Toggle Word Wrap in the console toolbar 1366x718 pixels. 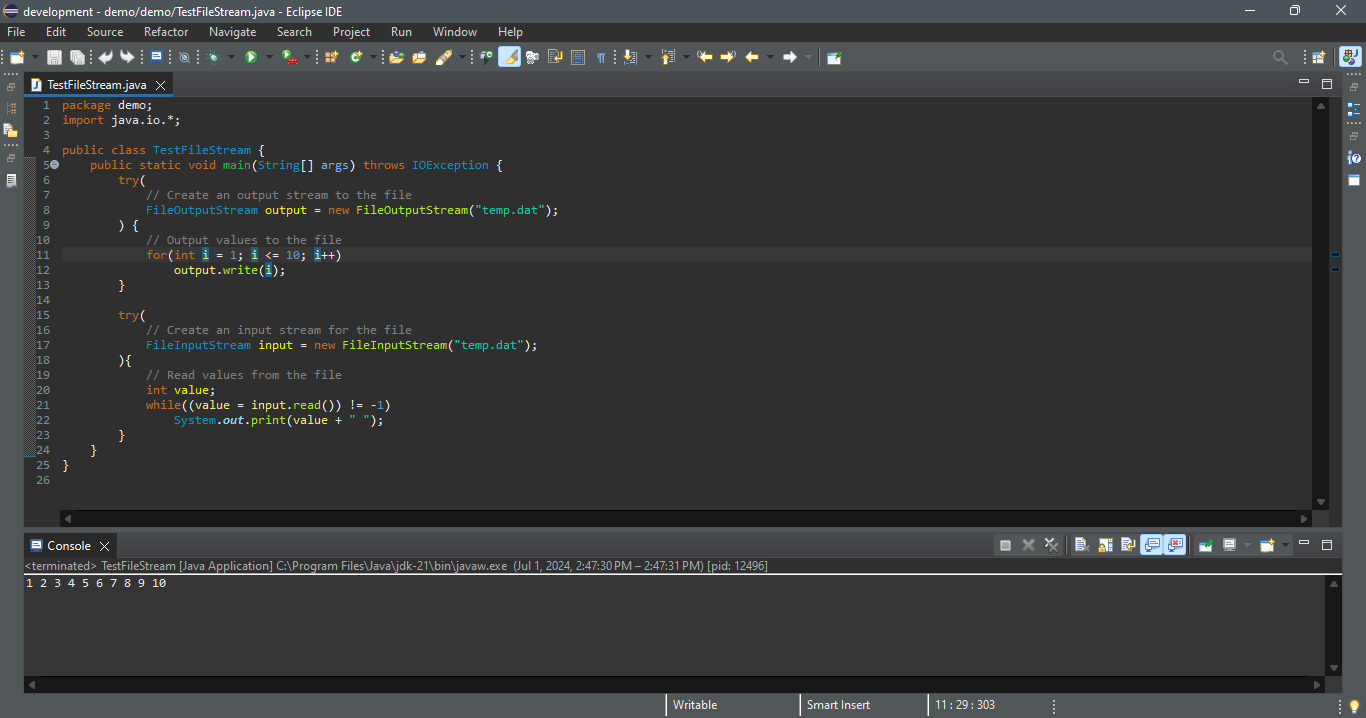tap(1128, 545)
